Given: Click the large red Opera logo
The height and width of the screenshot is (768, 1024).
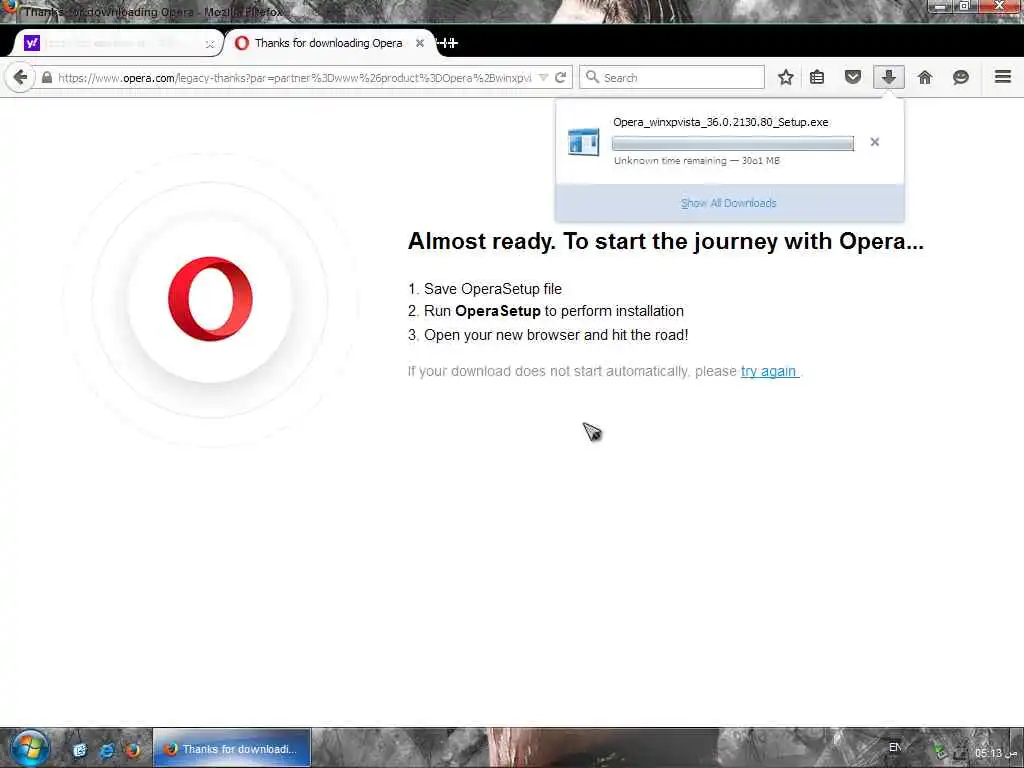Looking at the screenshot, I should 210,299.
